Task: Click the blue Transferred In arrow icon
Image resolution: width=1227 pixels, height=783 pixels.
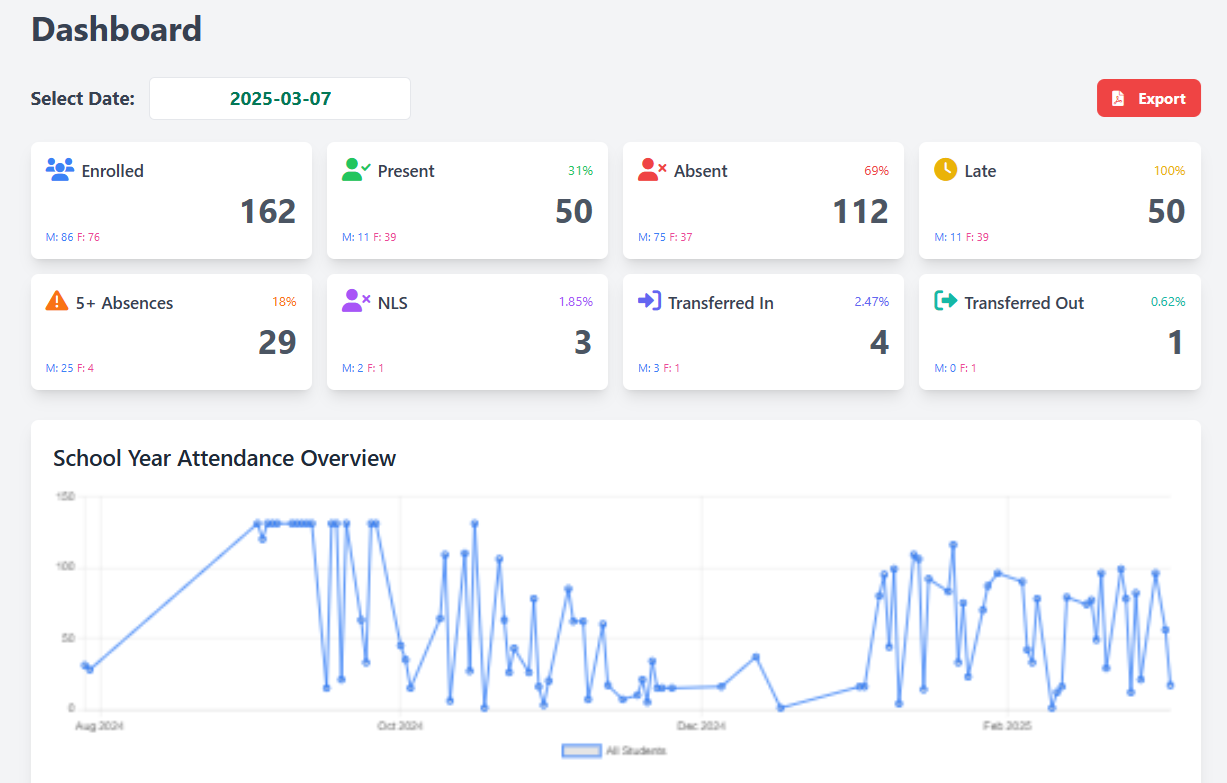Action: [x=652, y=302]
